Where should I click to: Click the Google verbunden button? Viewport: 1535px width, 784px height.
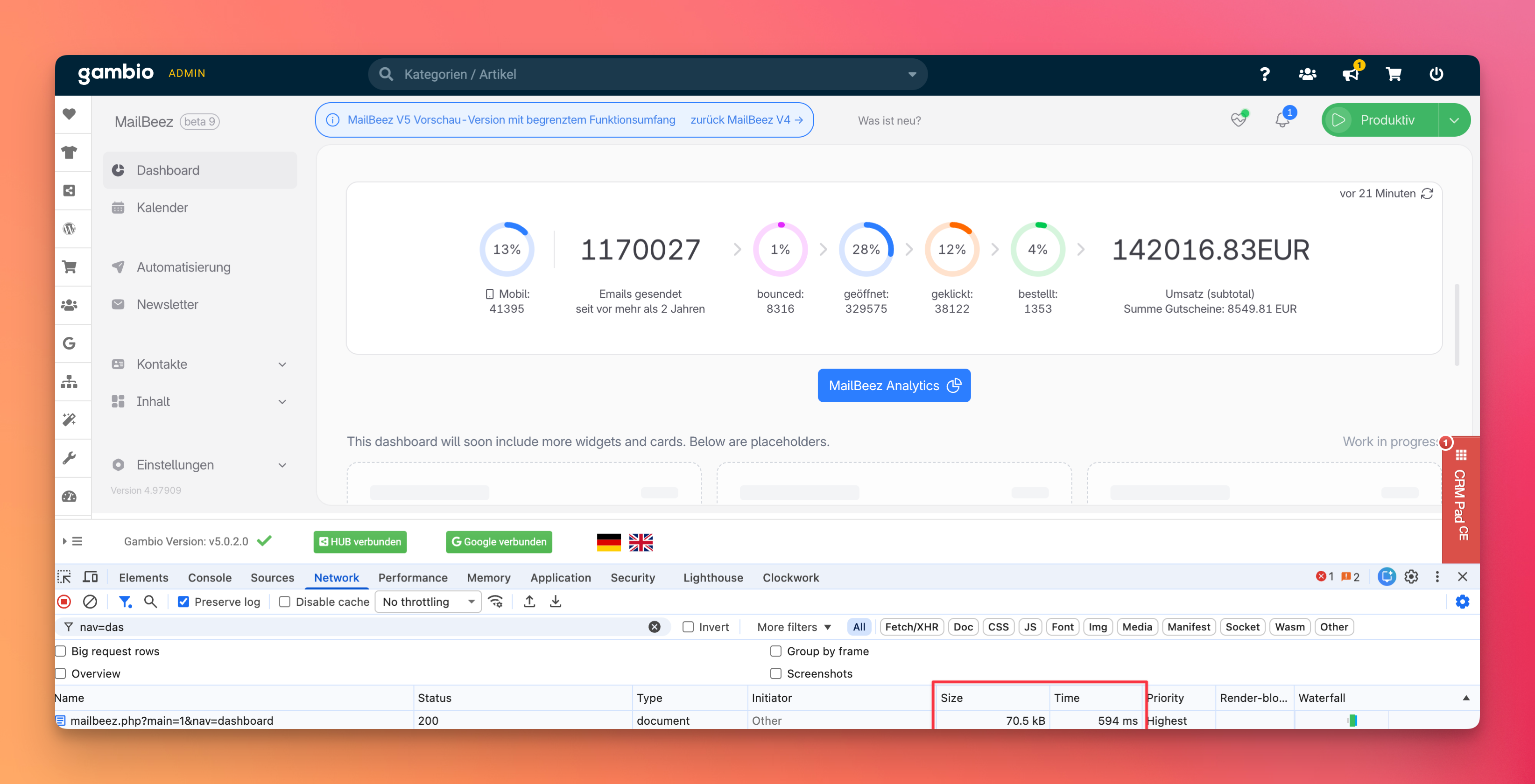coord(499,541)
